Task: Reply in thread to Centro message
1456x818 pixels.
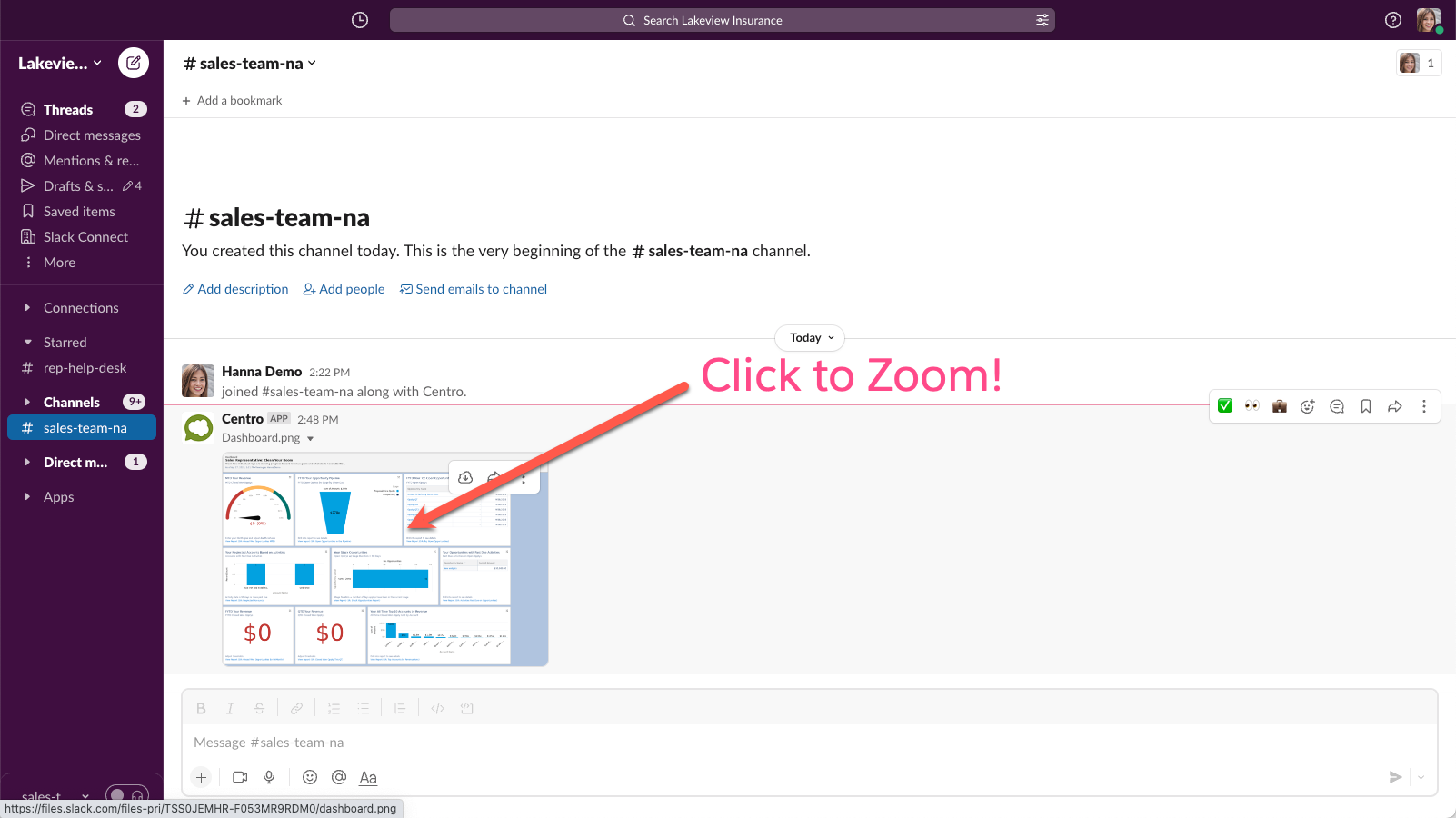Action: pyautogui.click(x=1337, y=406)
